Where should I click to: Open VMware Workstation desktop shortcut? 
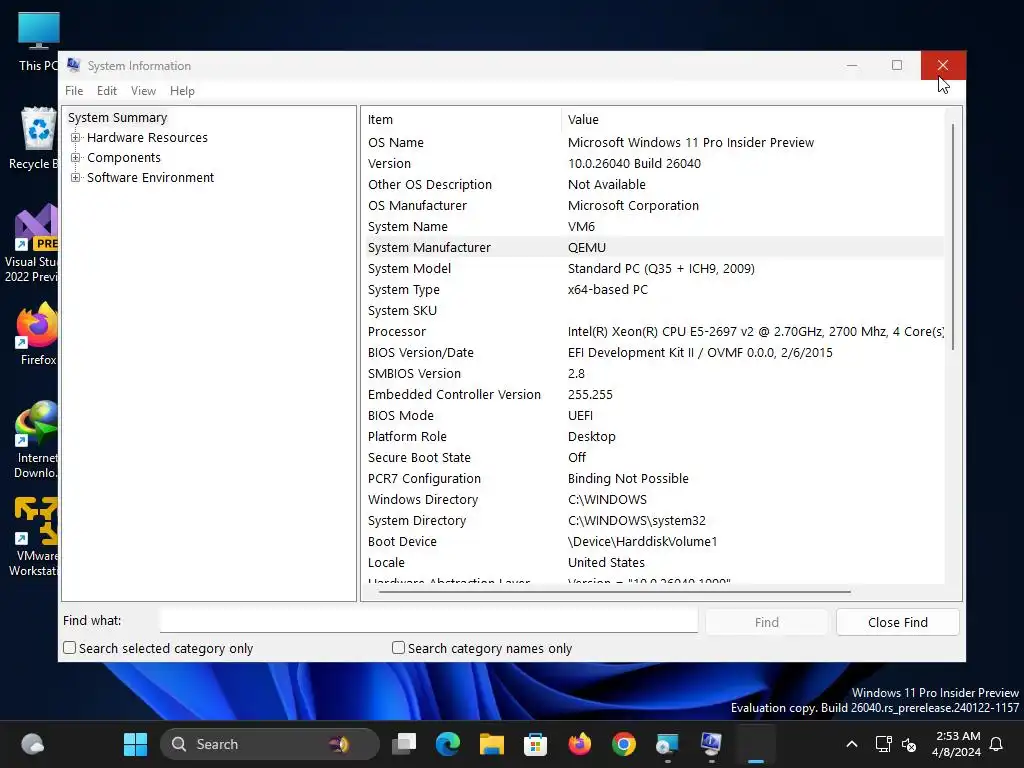coord(34,537)
